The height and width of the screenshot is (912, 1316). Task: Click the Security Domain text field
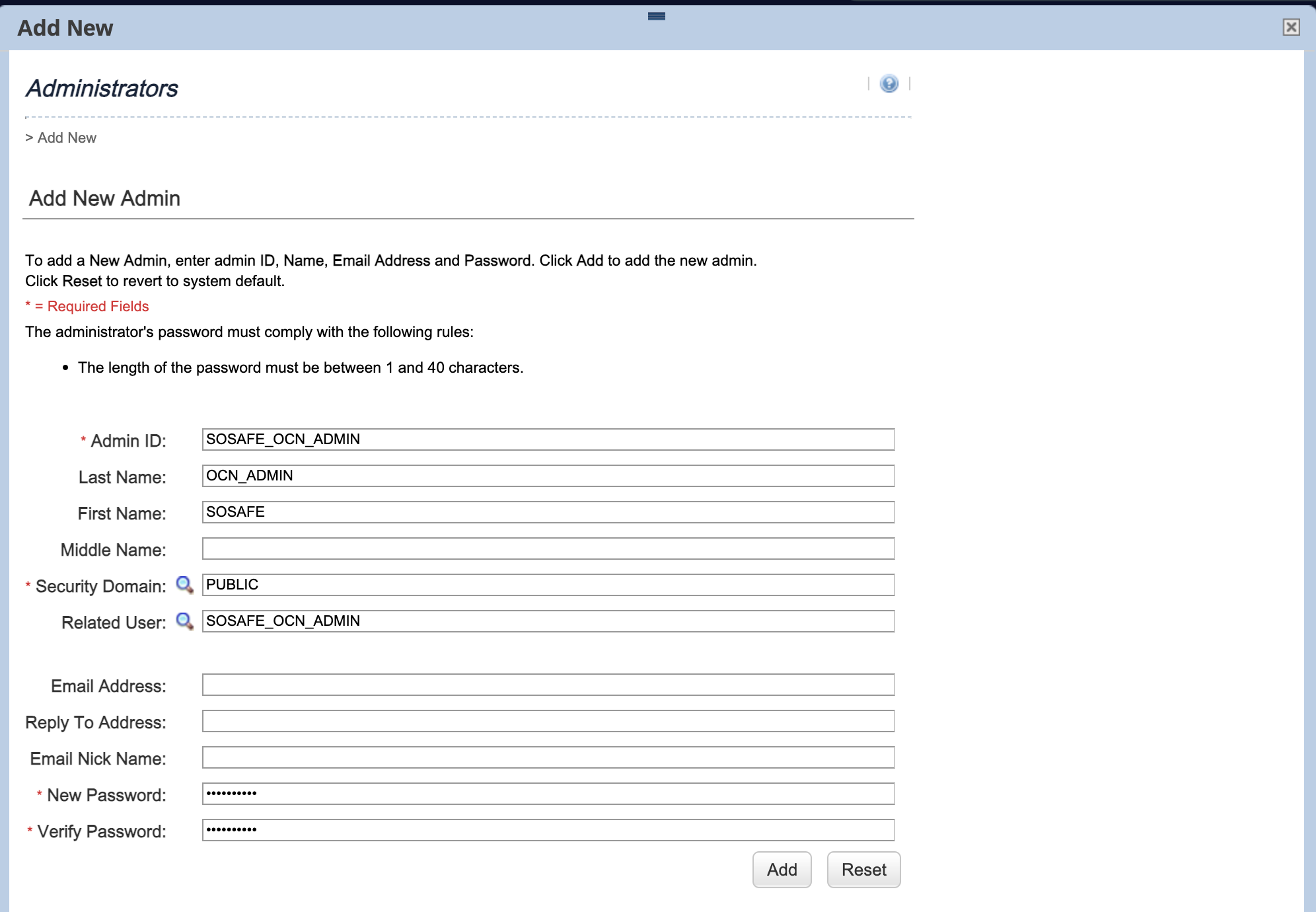548,585
